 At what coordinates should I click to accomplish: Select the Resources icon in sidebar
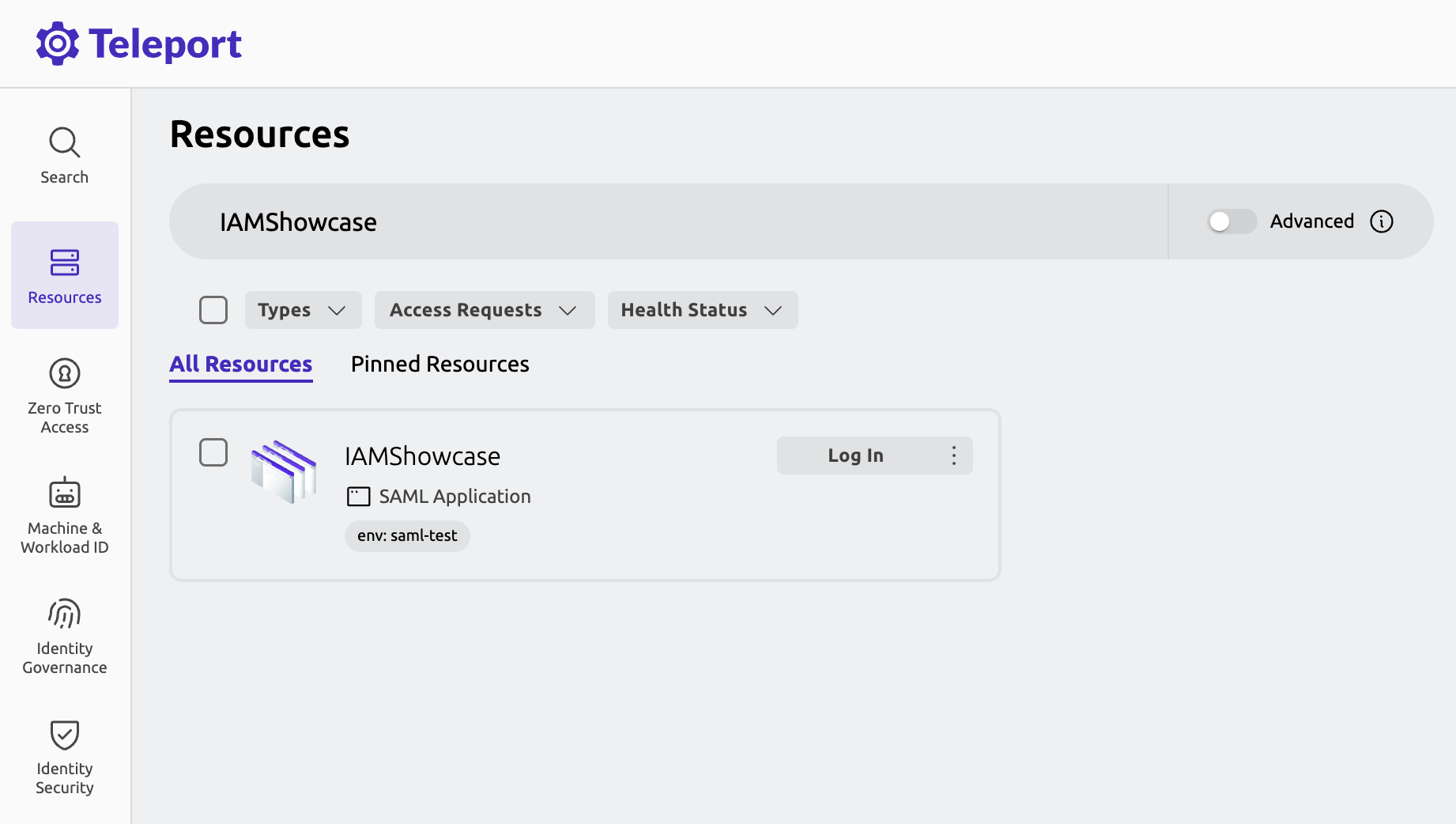[x=64, y=275]
